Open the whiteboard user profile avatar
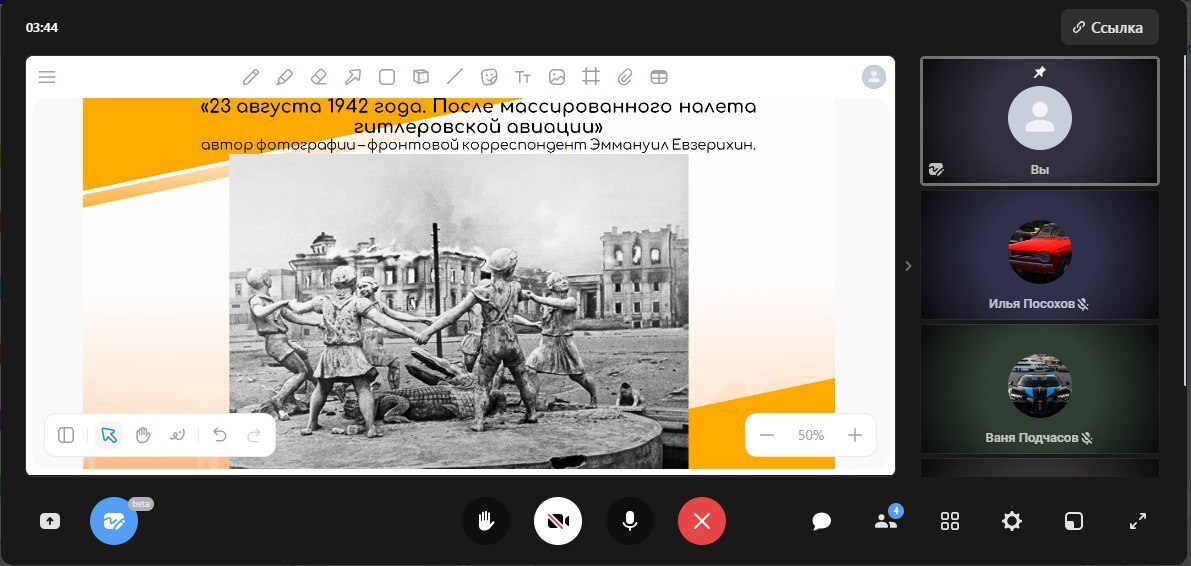Screen dimensions: 1191x566 [x=874, y=77]
